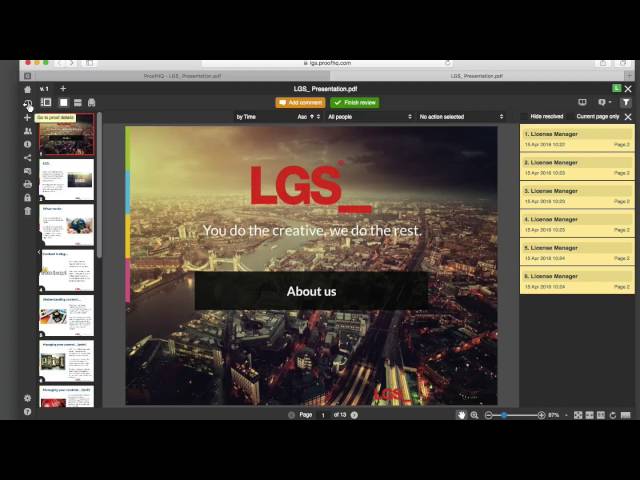Open comment 3. License Manager
640x480 pixels.
pos(577,196)
